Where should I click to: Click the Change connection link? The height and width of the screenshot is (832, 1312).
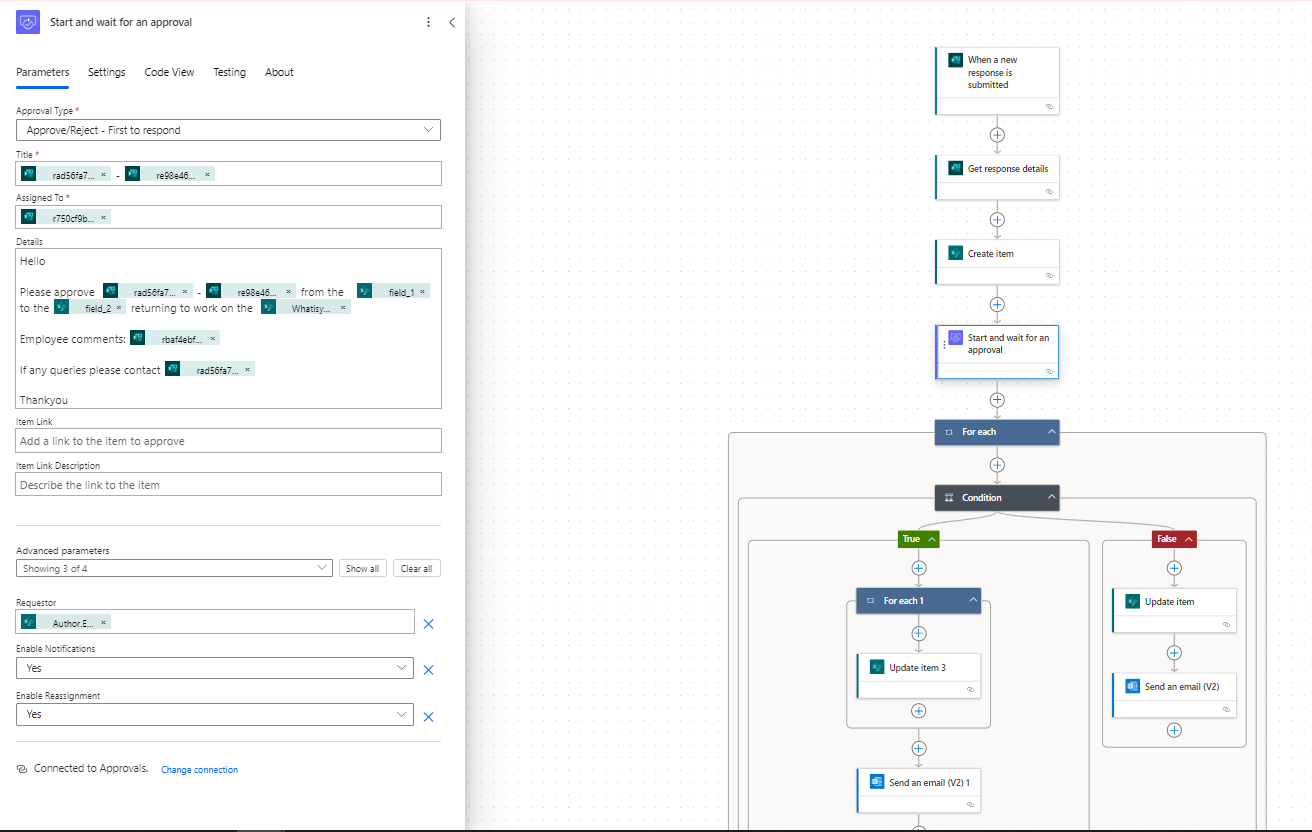pos(199,770)
